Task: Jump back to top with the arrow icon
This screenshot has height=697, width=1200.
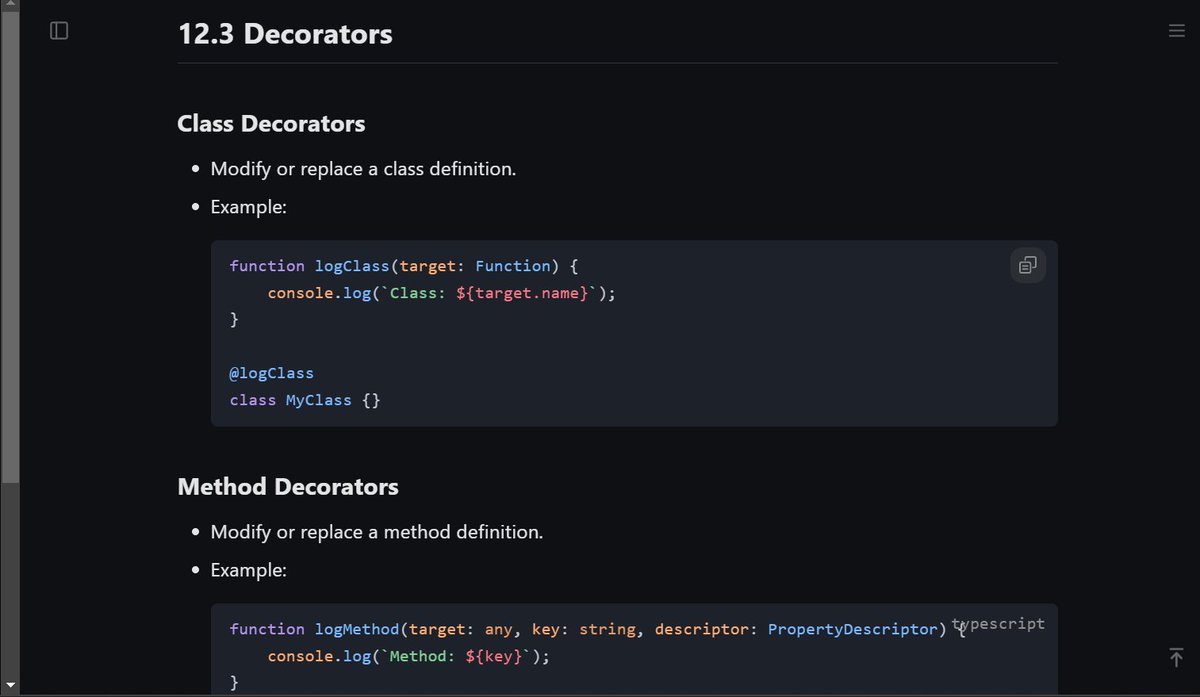Action: pyautogui.click(x=1176, y=657)
